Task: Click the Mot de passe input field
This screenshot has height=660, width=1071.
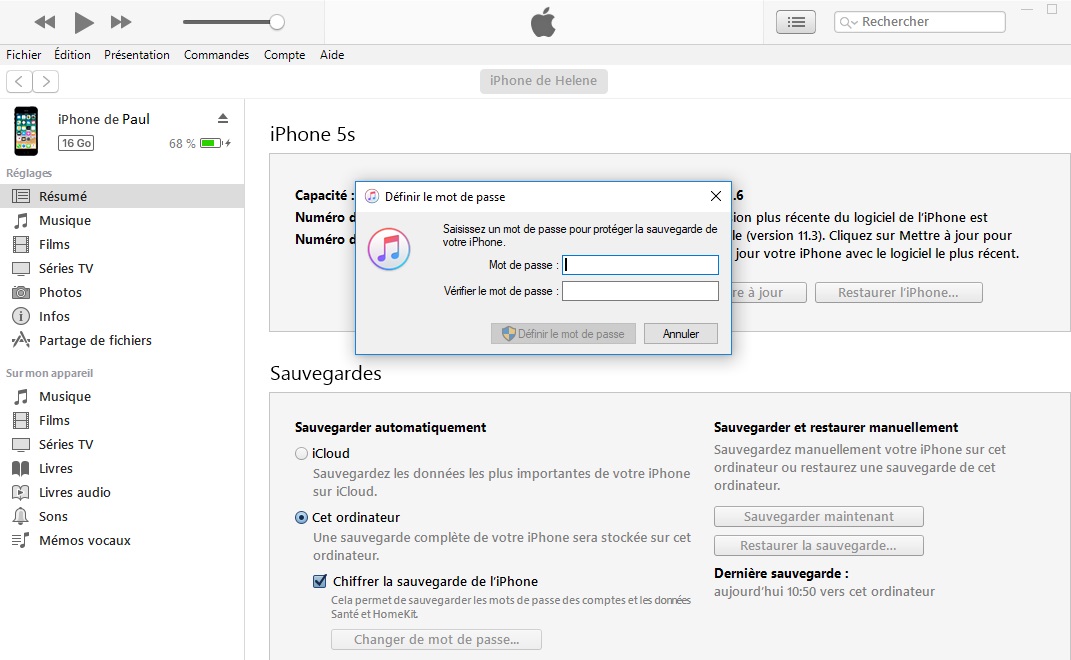Action: (x=640, y=265)
